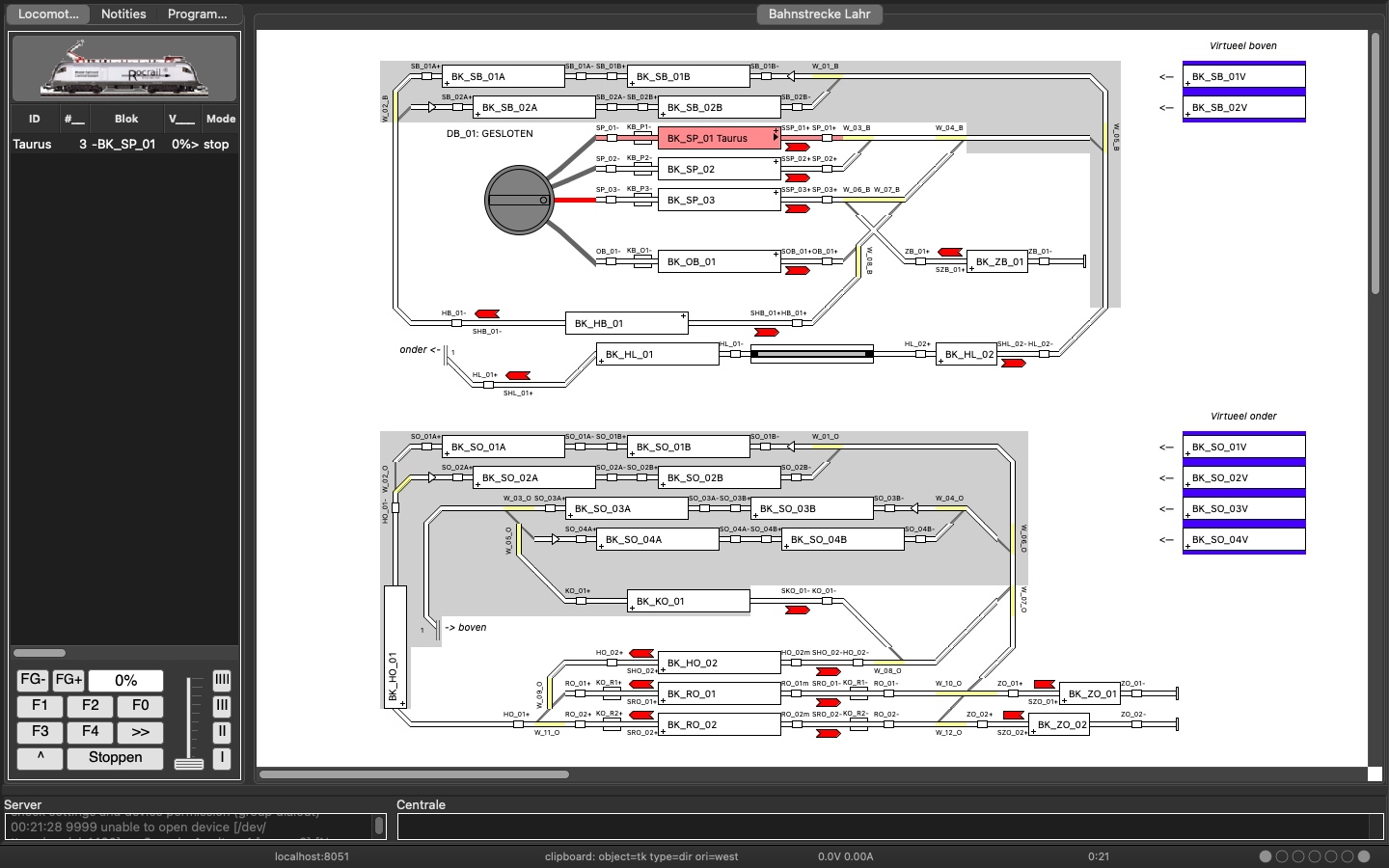Open the Program... tab
The width and height of the screenshot is (1389, 868).
(x=198, y=14)
